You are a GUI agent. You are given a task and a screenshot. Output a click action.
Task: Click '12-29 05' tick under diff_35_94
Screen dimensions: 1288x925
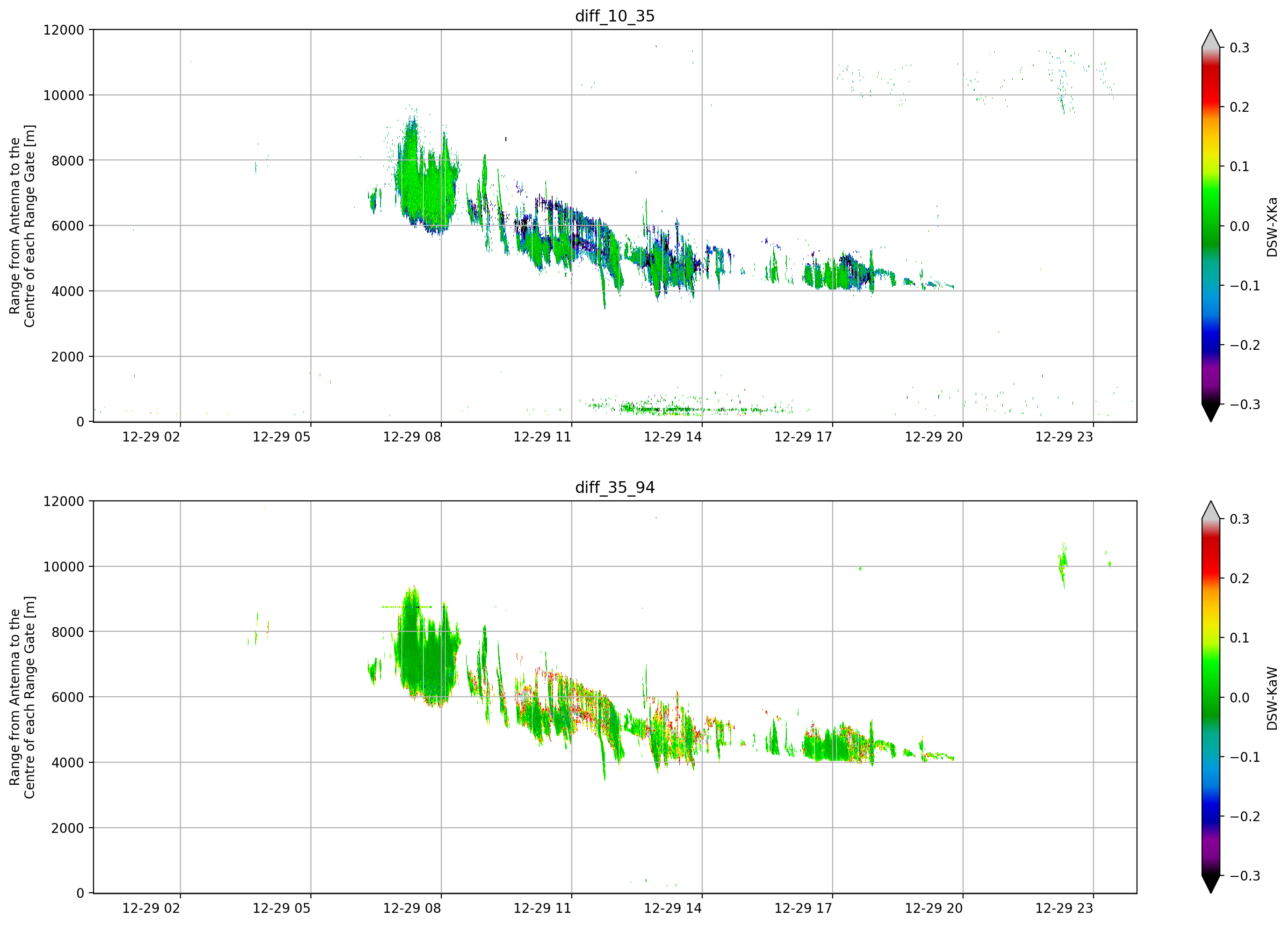click(x=282, y=909)
